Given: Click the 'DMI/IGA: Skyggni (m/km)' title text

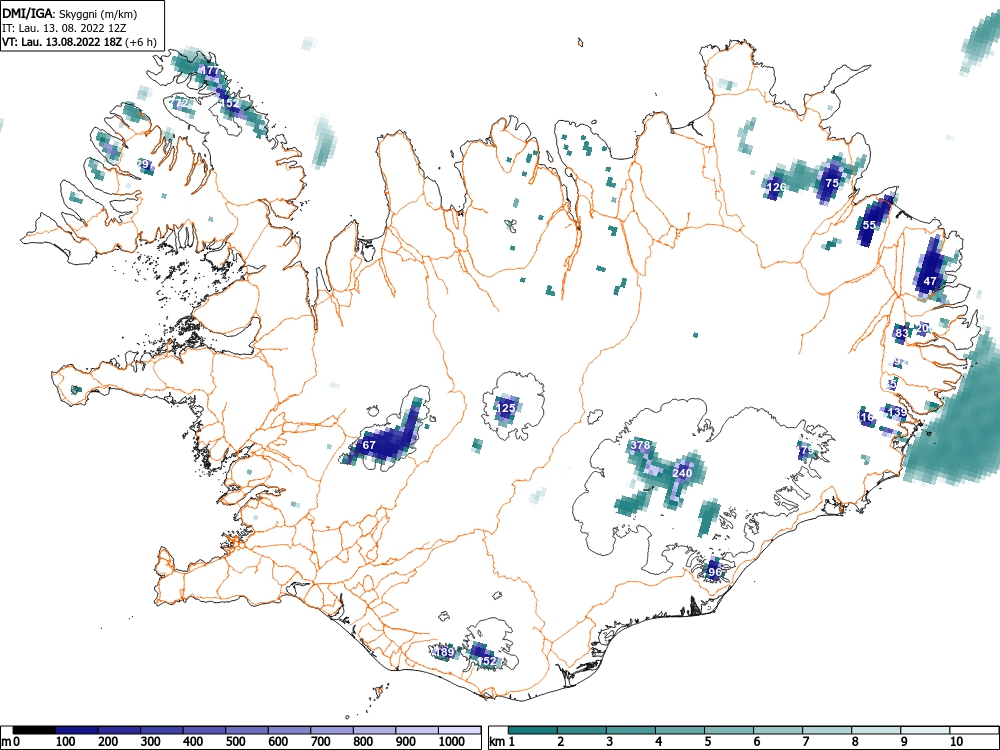Looking at the screenshot, I should (x=70, y=13).
